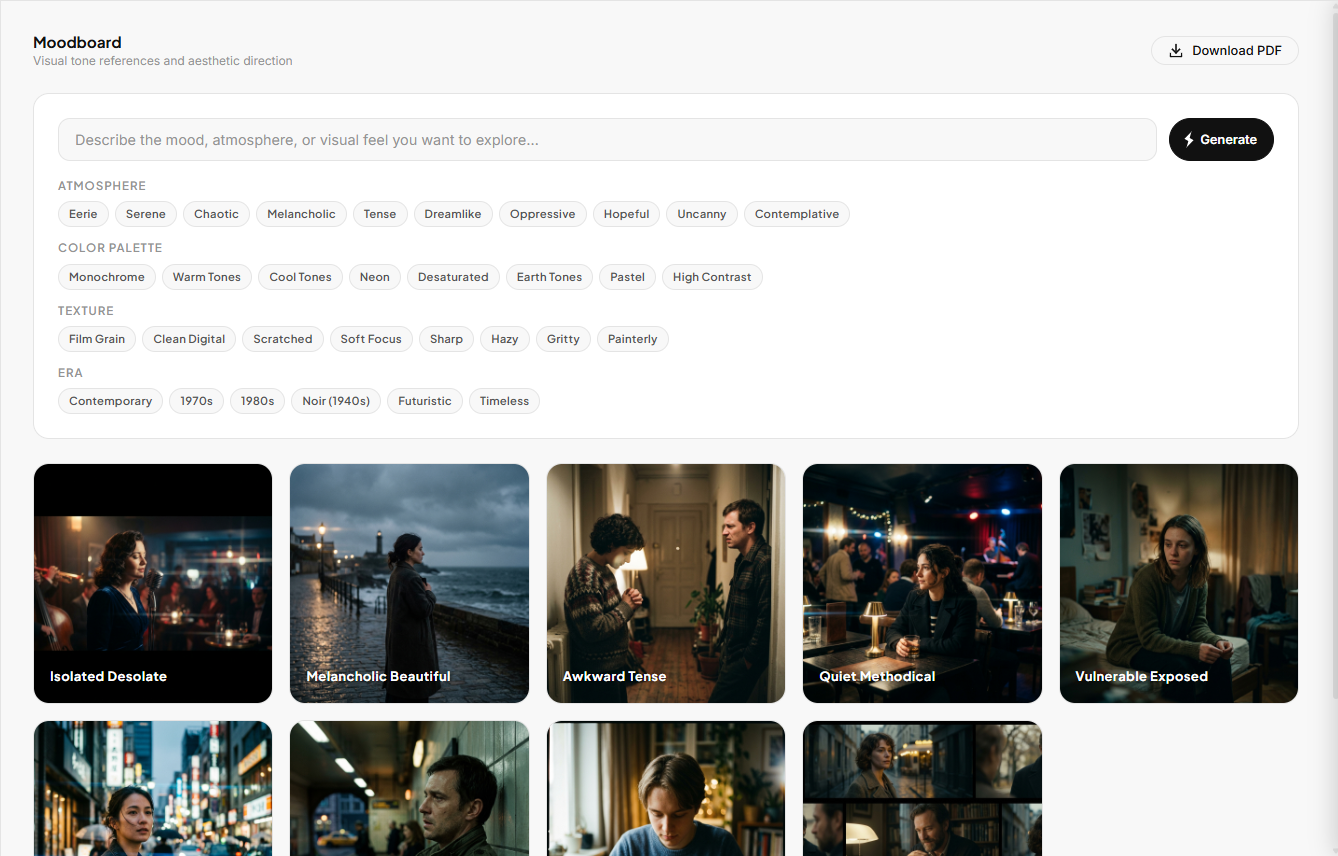Image resolution: width=1338 pixels, height=856 pixels.
Task: Select the Timeless era chip
Action: pyautogui.click(x=504, y=401)
